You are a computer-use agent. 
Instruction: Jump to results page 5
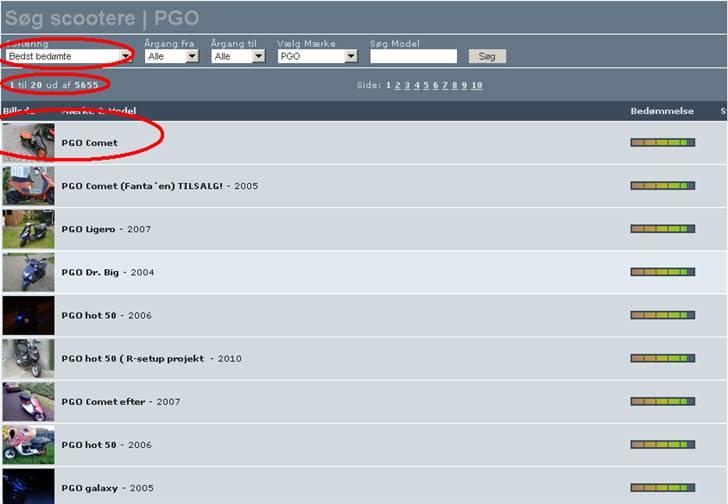[426, 86]
